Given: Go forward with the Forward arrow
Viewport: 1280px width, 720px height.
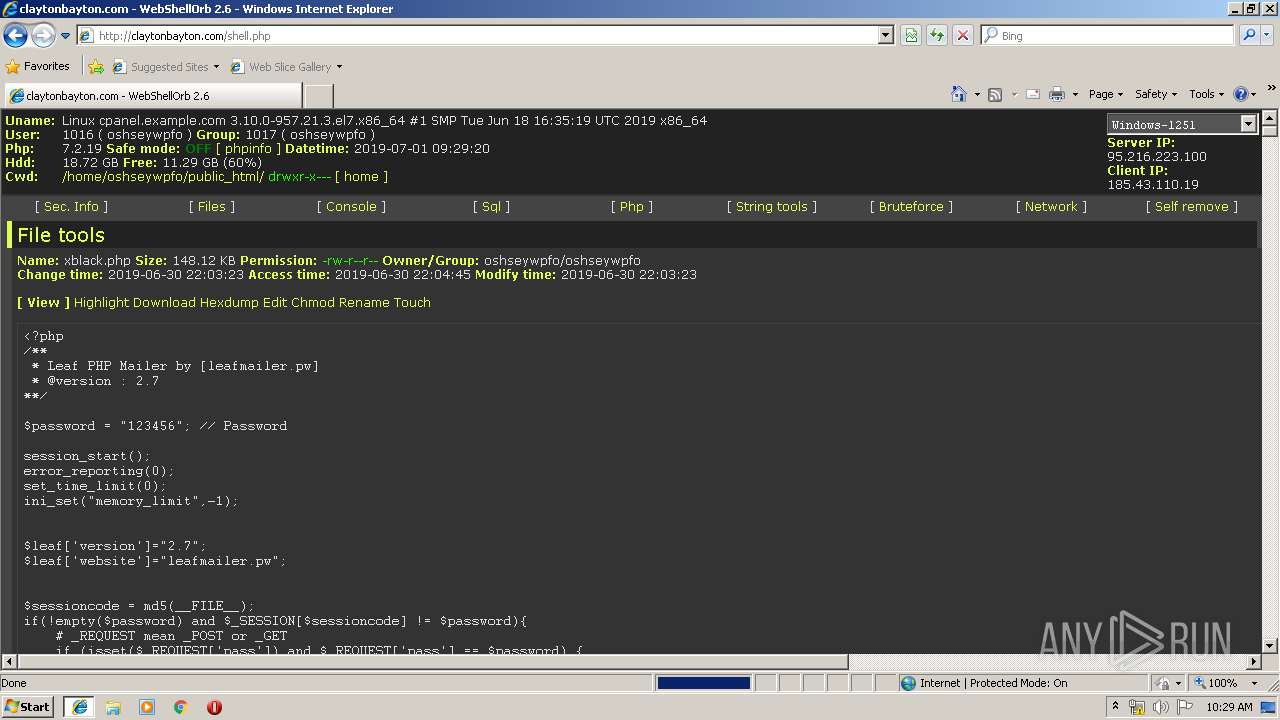Looking at the screenshot, I should point(43,36).
